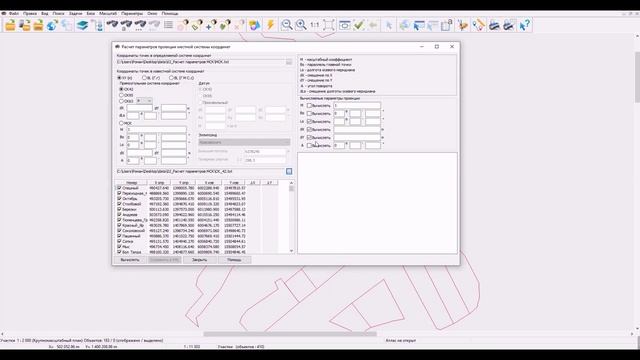Click the Закрыть button

coord(200,260)
